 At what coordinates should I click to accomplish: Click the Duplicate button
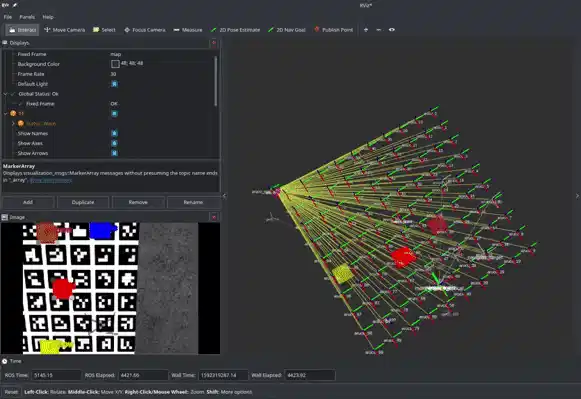[83, 202]
